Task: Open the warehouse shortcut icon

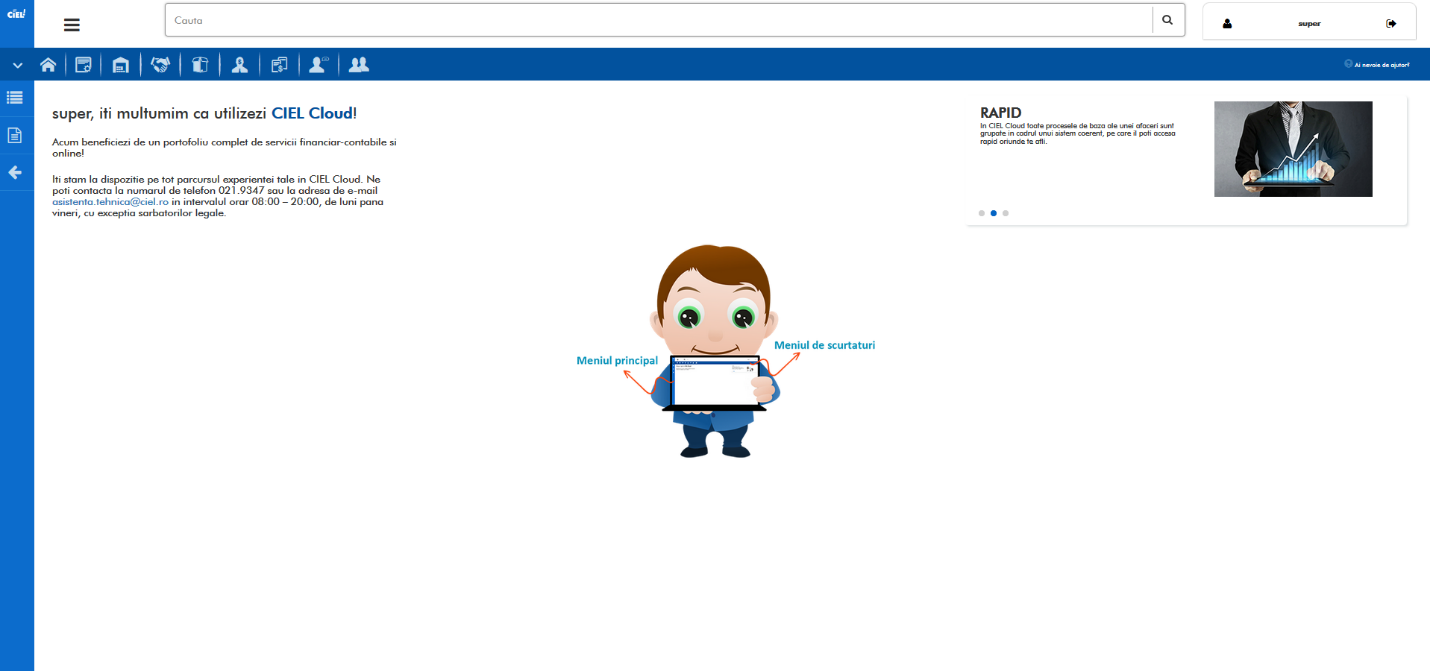Action: [121, 65]
